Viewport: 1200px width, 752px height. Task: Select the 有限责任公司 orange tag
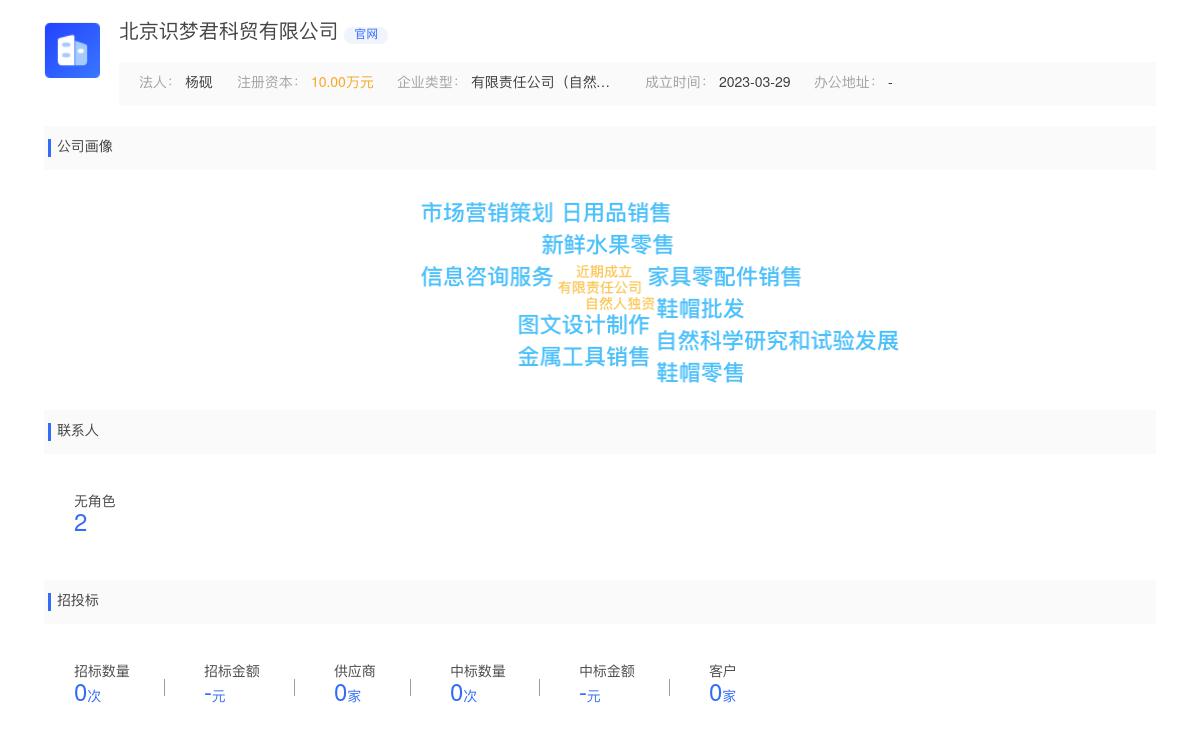coord(600,288)
